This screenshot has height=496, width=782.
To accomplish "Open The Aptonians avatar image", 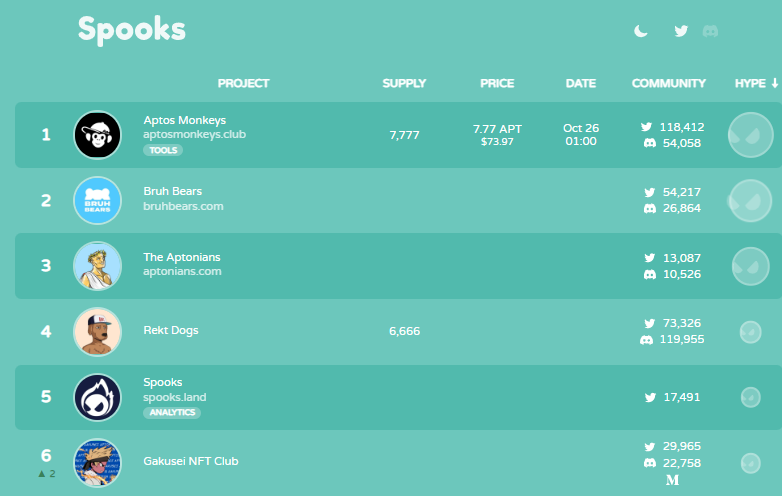I will tap(97, 266).
